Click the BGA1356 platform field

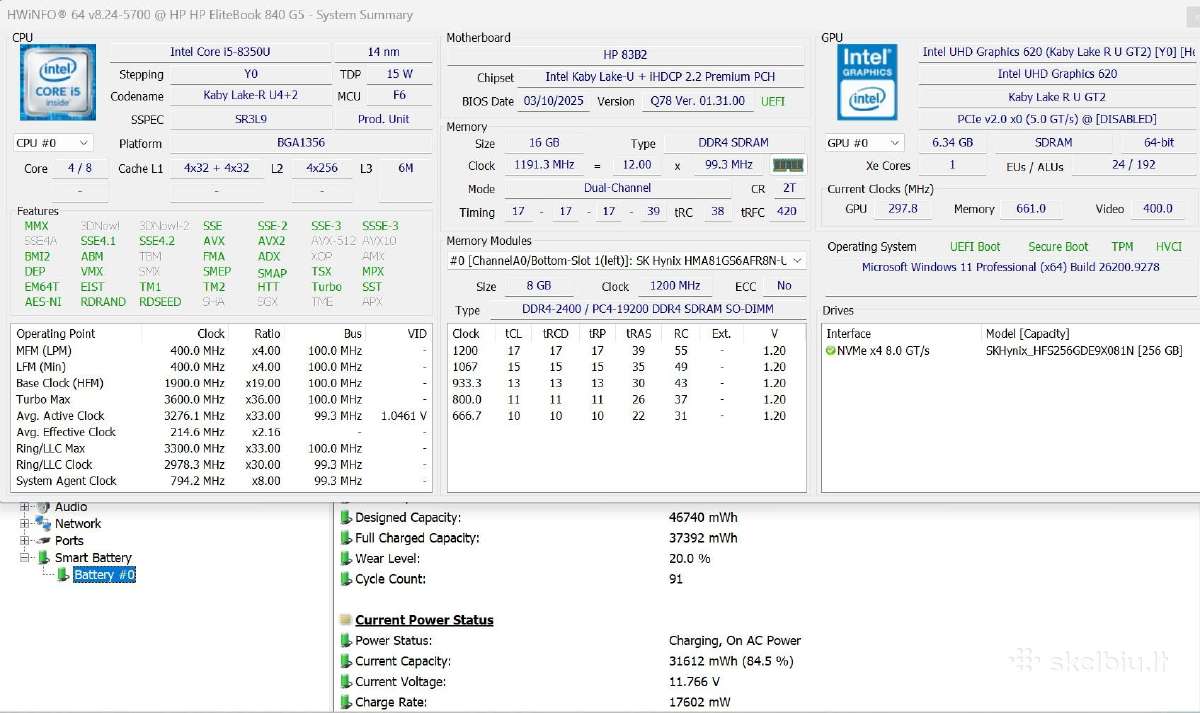(300, 143)
